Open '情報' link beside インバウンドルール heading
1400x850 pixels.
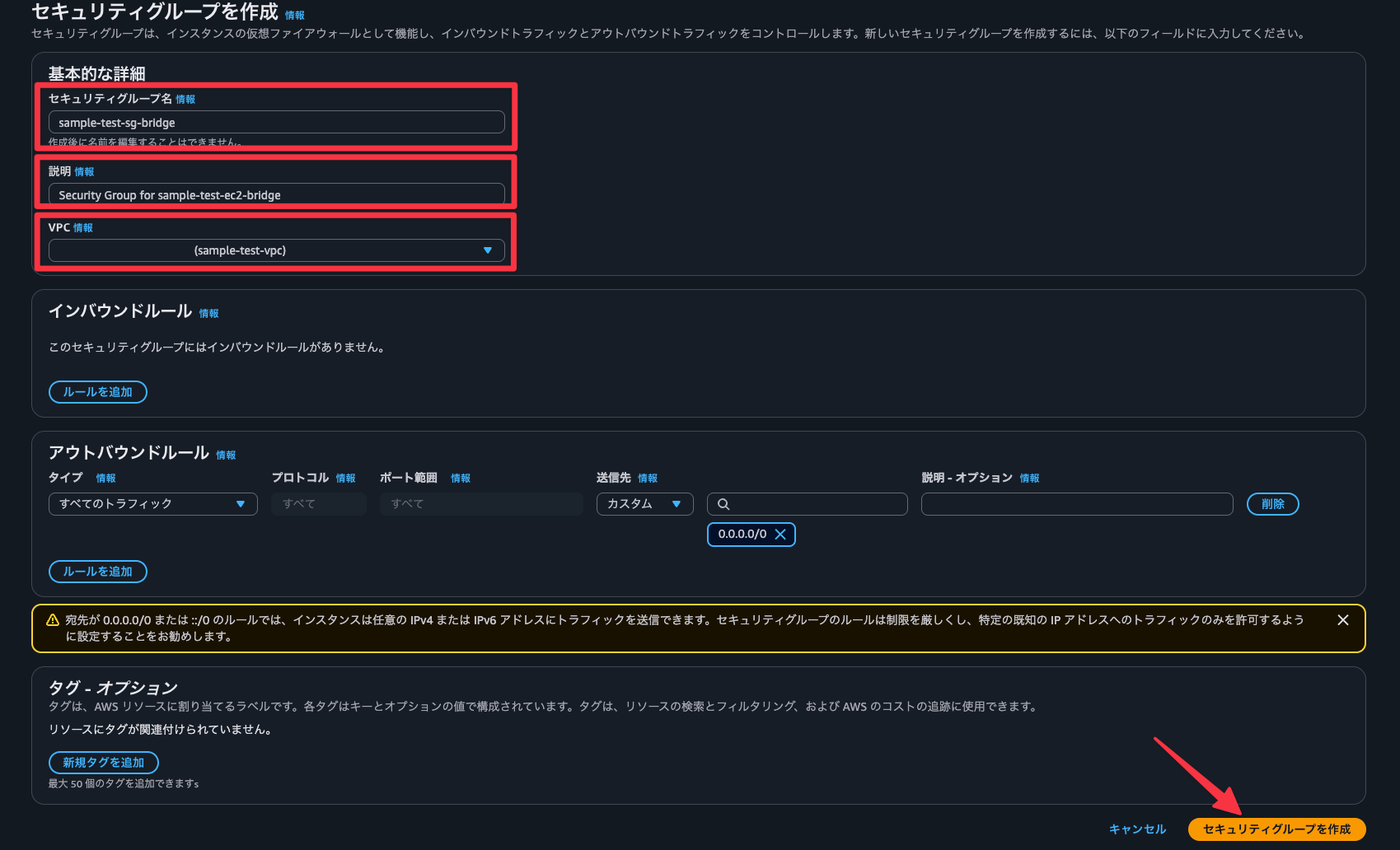tap(208, 314)
